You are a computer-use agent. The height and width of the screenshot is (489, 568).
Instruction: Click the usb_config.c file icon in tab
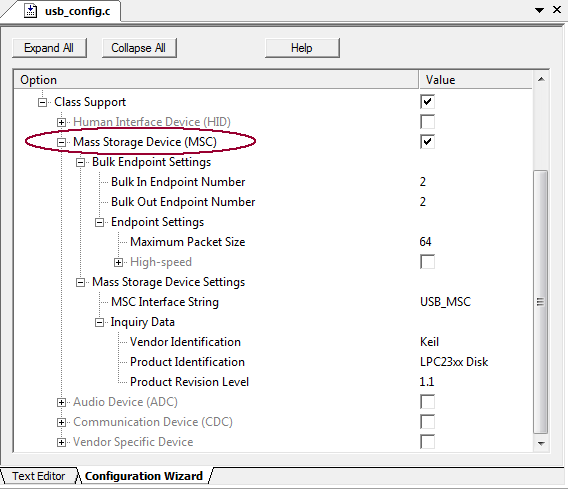coord(30,11)
